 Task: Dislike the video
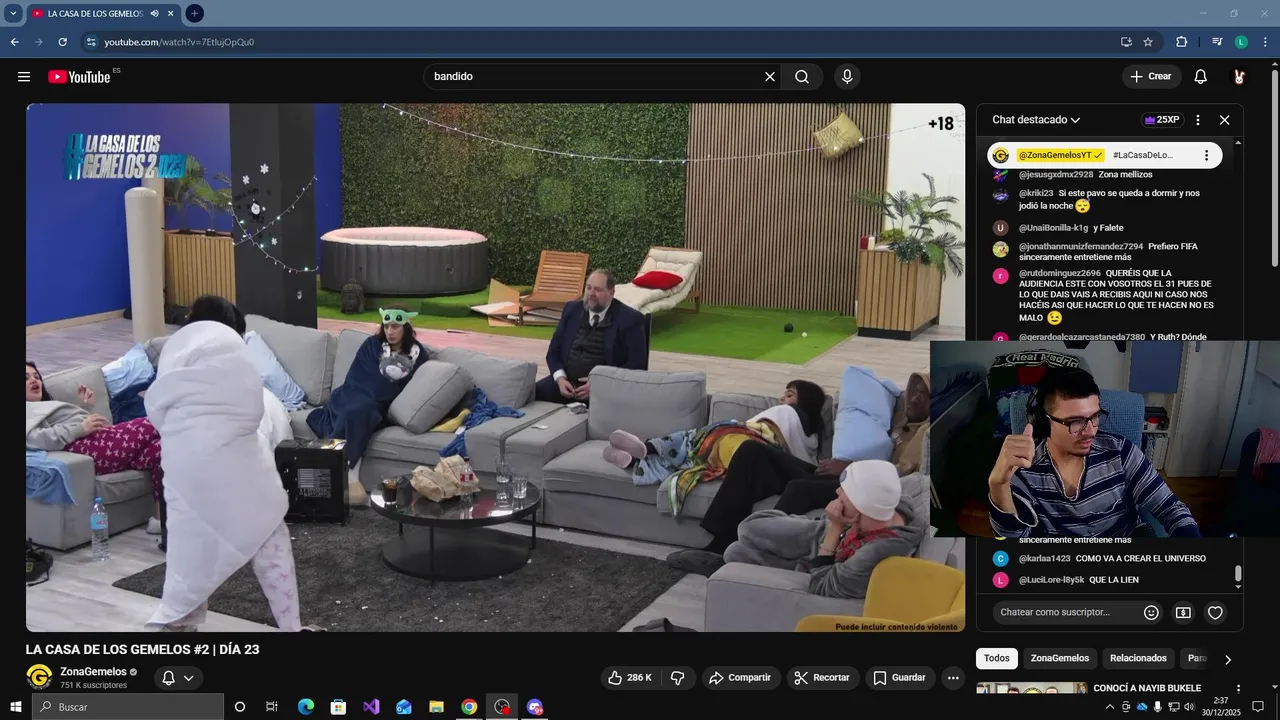(677, 678)
